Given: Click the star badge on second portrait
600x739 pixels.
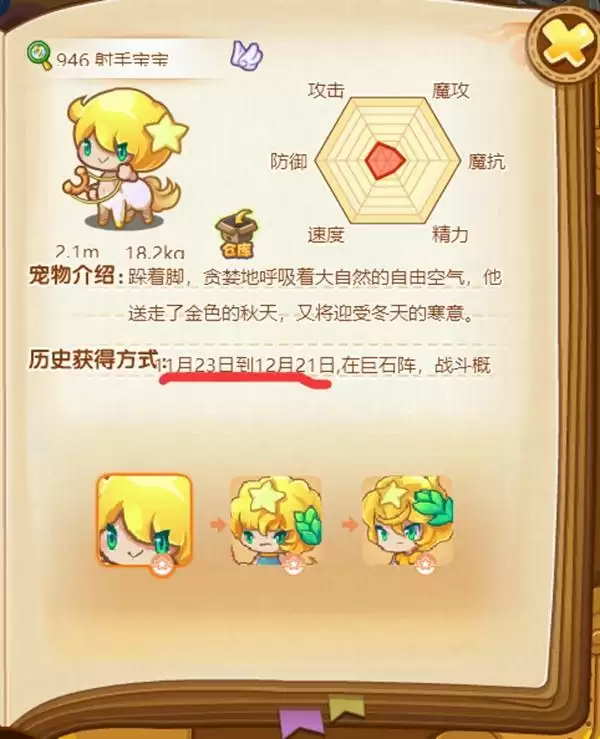Looking at the screenshot, I should click(x=292, y=564).
